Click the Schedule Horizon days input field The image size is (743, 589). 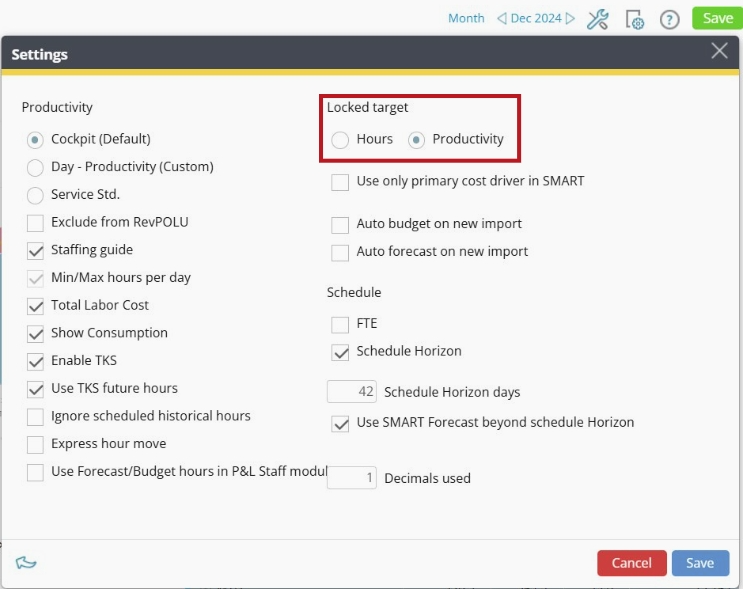[352, 391]
